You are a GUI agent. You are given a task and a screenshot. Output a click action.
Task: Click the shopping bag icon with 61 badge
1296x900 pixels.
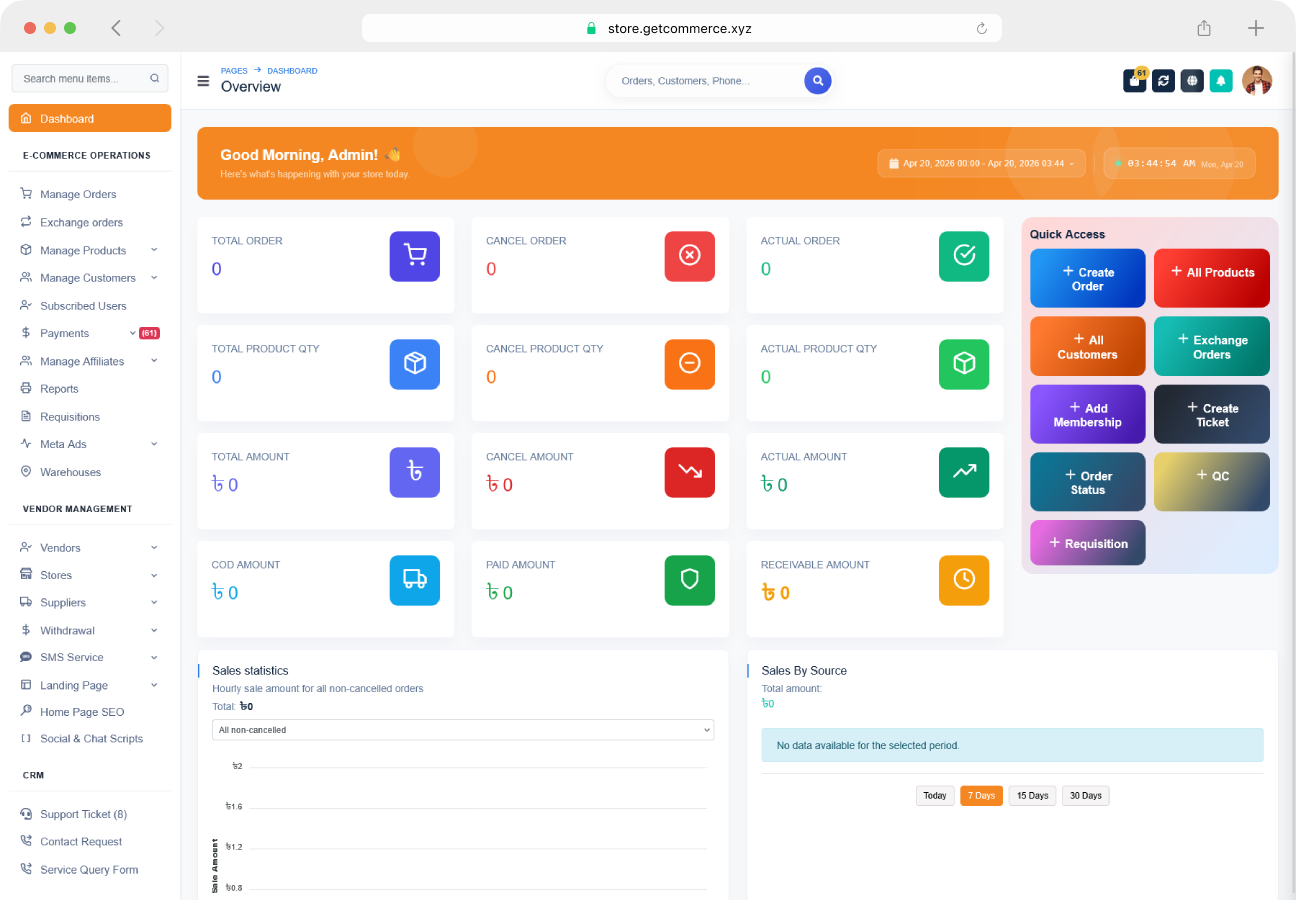tap(1134, 81)
